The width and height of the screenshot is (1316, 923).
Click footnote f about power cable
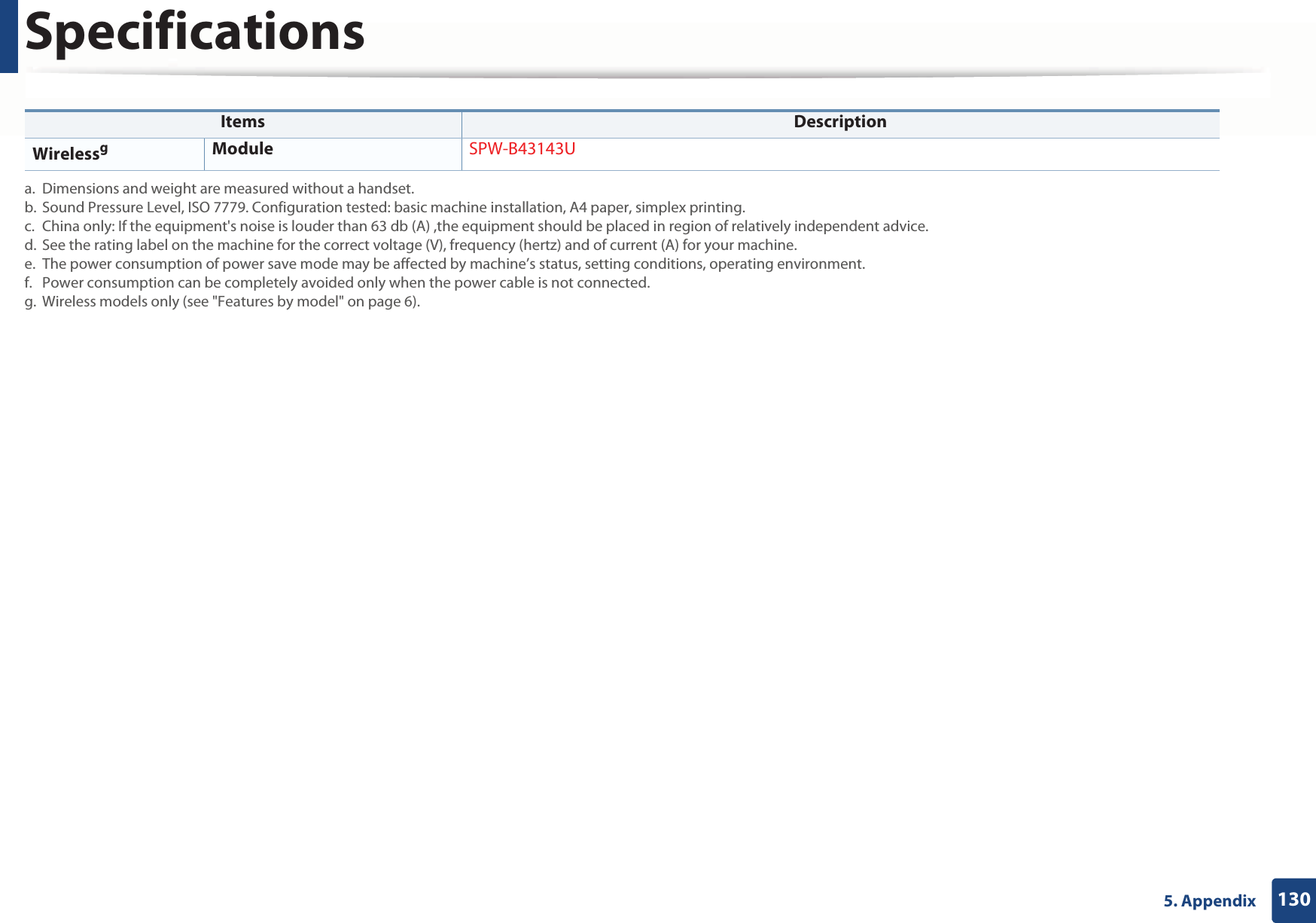pos(337,282)
